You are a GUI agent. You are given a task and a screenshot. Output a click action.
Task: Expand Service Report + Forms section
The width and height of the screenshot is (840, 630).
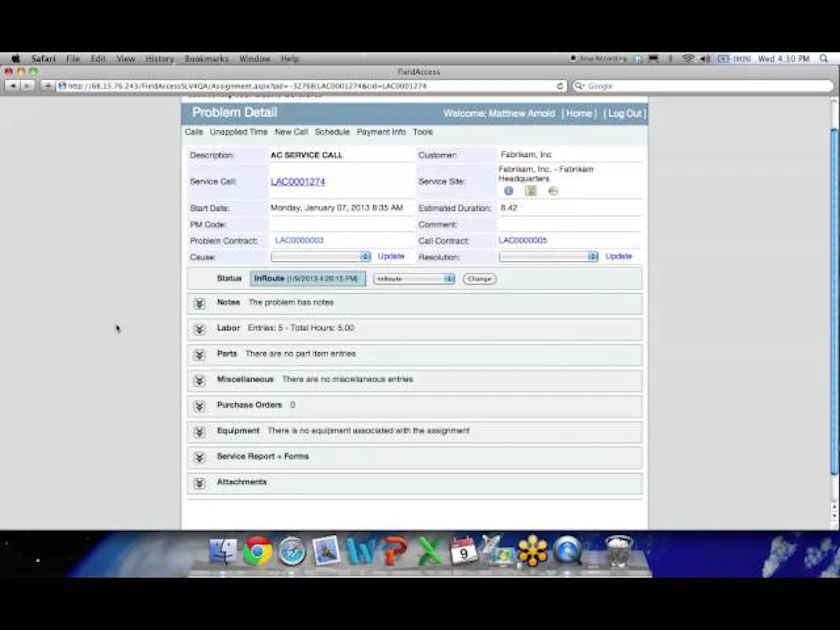[199, 458]
